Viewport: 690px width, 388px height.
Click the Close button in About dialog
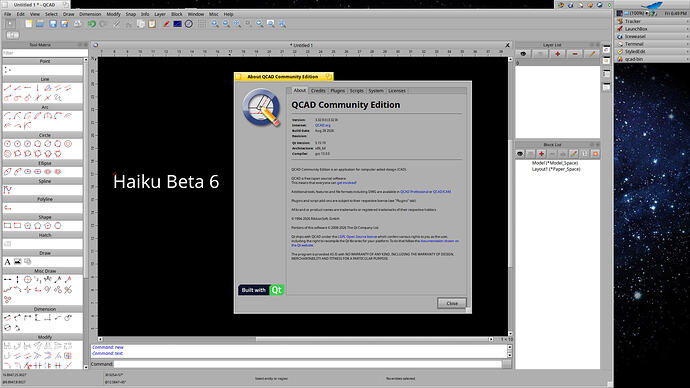(x=452, y=303)
